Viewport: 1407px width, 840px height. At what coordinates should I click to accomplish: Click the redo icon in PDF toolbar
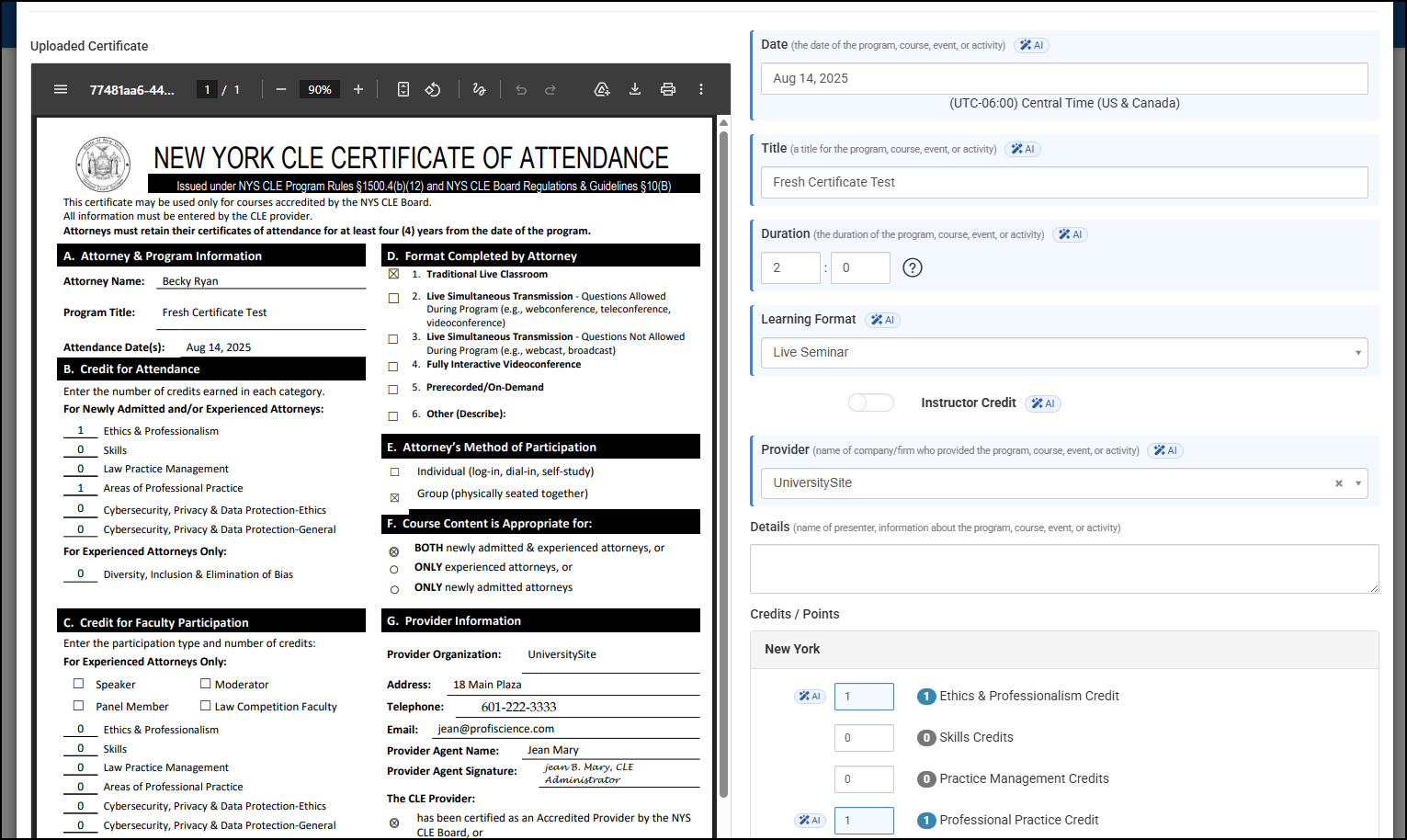click(550, 89)
